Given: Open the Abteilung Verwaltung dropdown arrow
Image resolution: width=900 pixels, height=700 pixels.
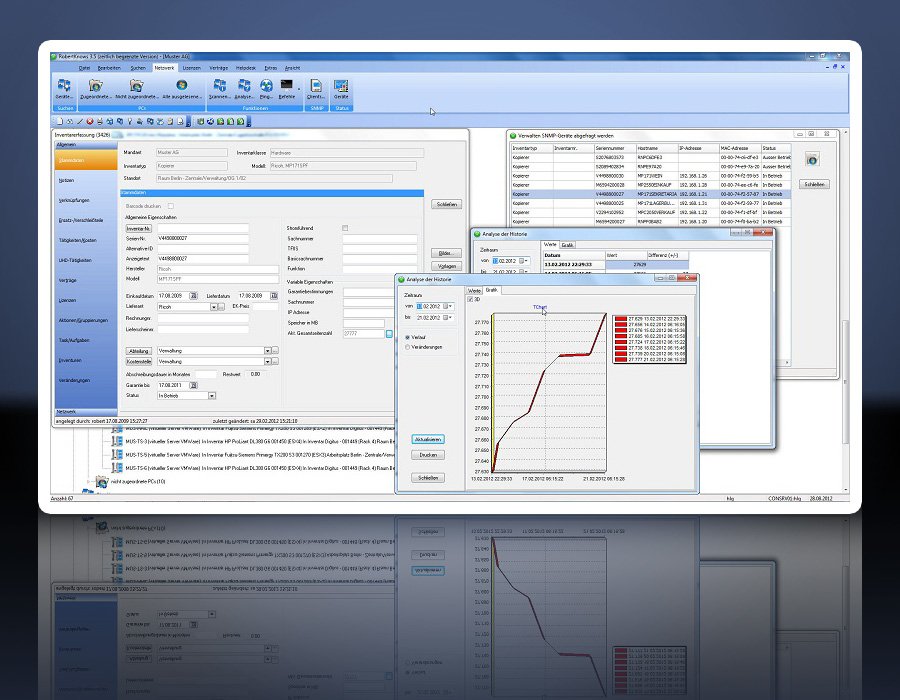Looking at the screenshot, I should pos(267,351).
